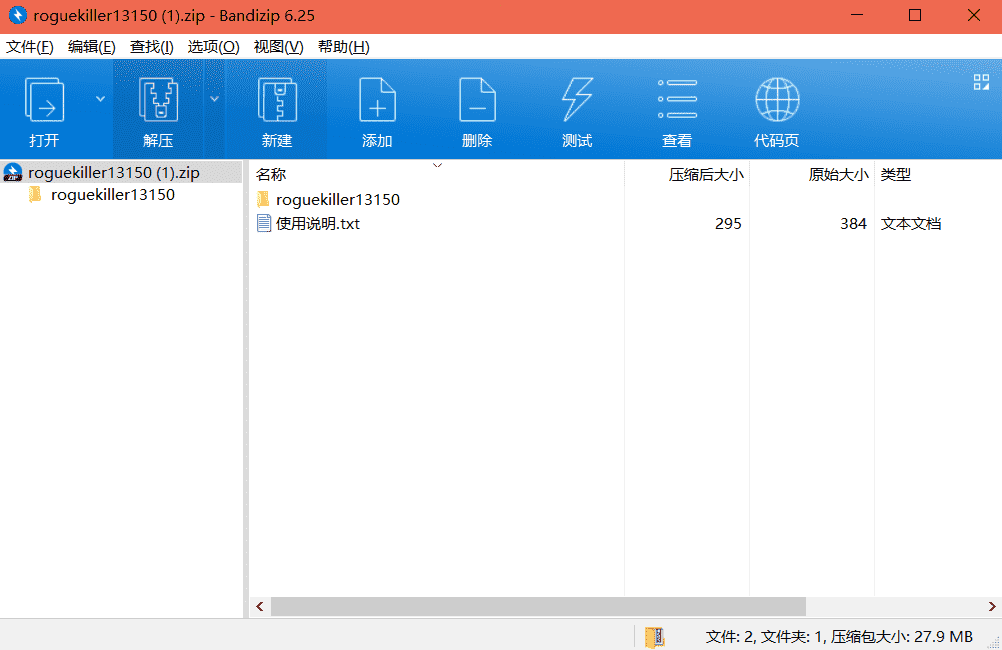Click the horizontal scrollbar thumb

pos(538,607)
